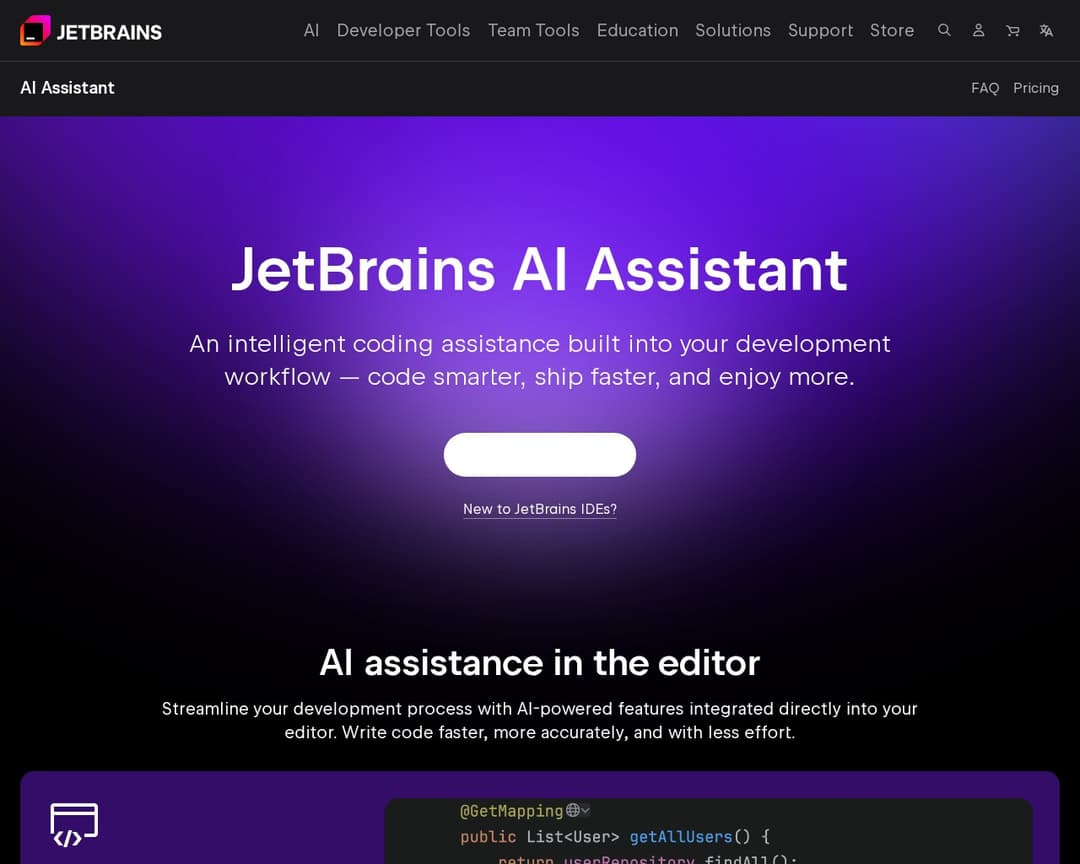1080x864 pixels.
Task: Open the Store page
Action: (x=892, y=30)
